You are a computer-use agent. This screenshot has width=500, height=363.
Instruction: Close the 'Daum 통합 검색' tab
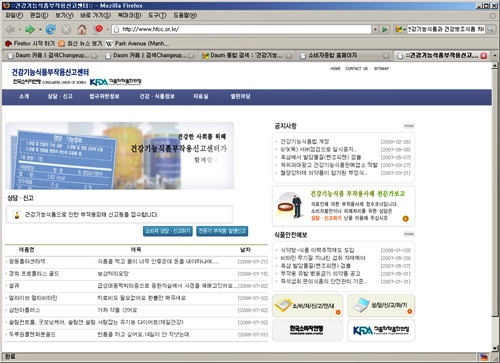pos(289,56)
